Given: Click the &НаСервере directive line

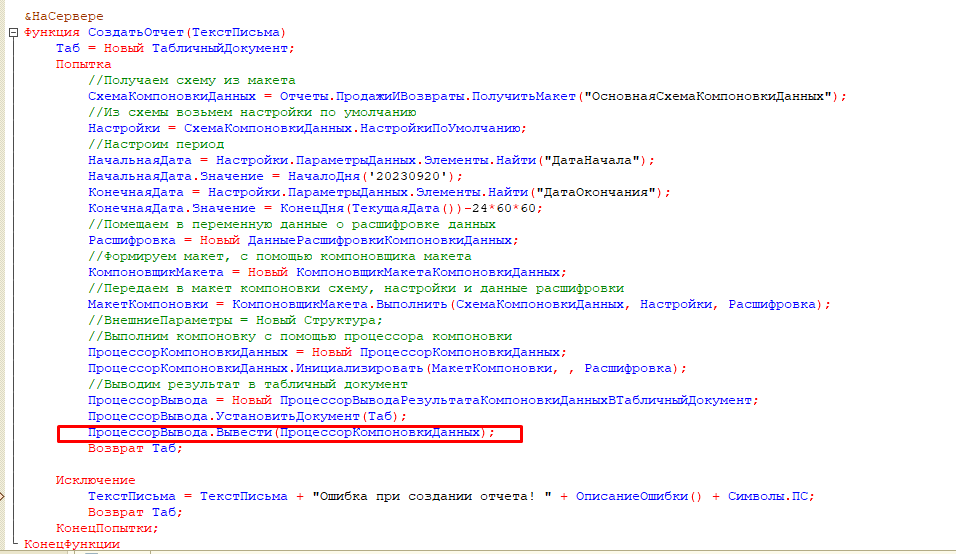Looking at the screenshot, I should 64,16.
